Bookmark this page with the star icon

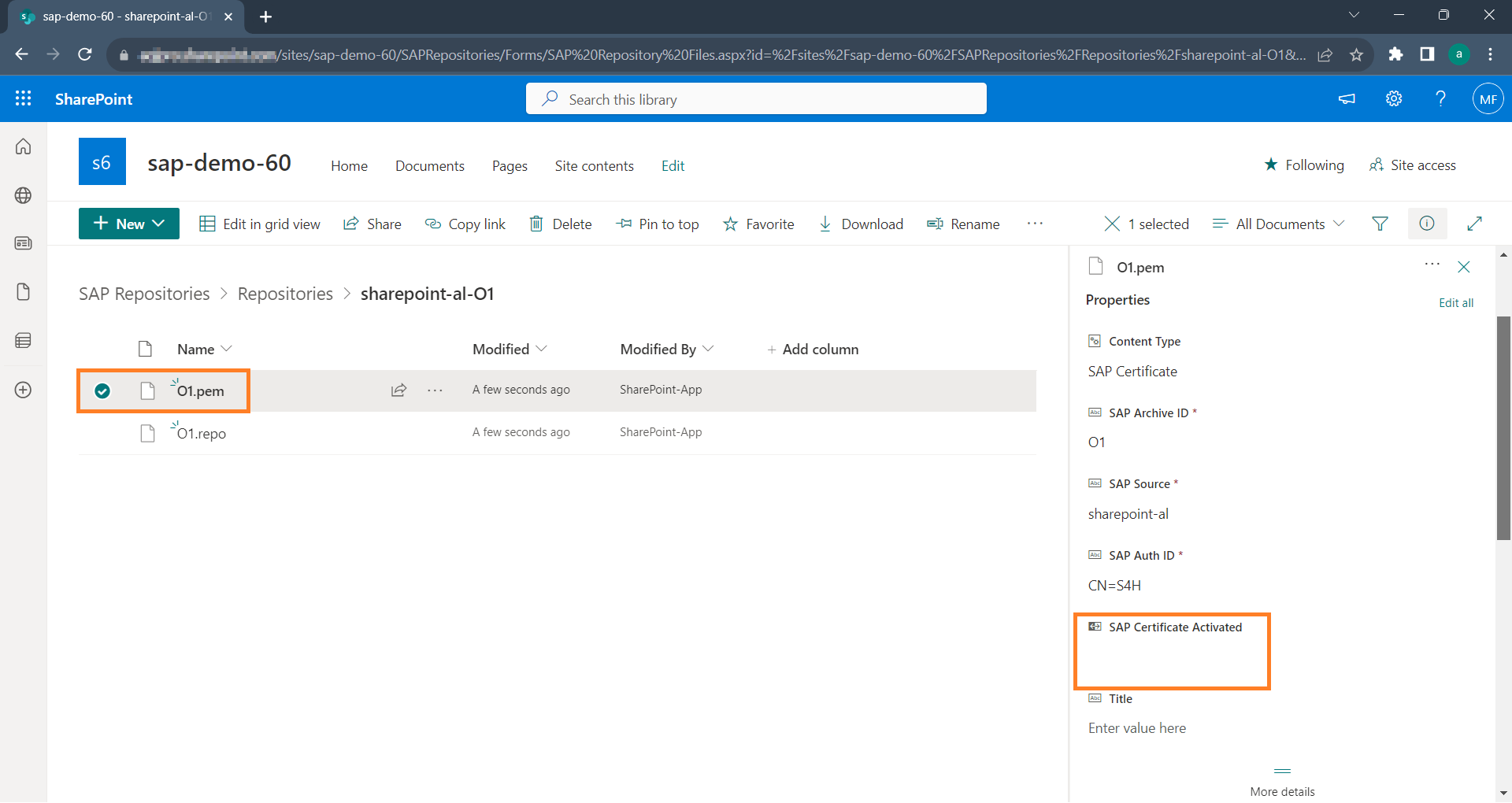pos(1356,54)
